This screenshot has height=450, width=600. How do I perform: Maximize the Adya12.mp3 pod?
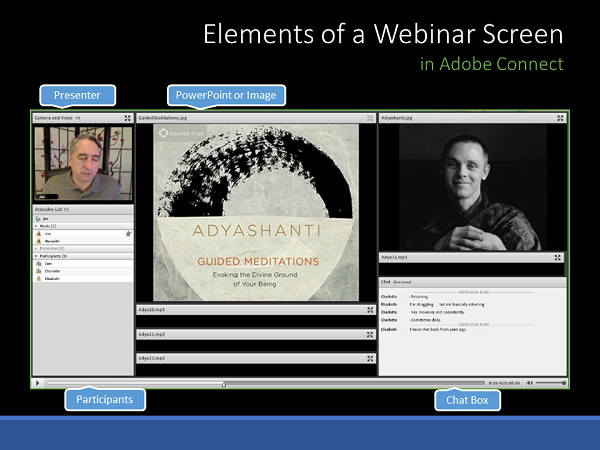(370, 359)
